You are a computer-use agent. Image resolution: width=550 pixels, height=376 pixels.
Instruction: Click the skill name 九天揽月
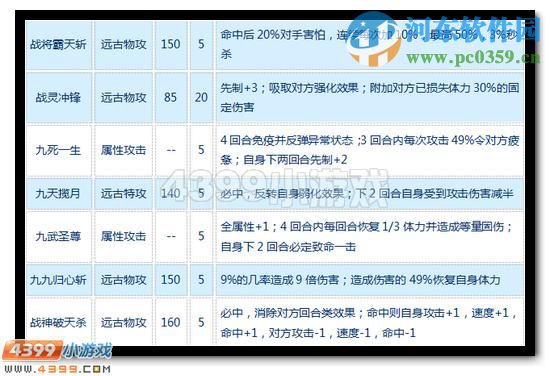58,194
